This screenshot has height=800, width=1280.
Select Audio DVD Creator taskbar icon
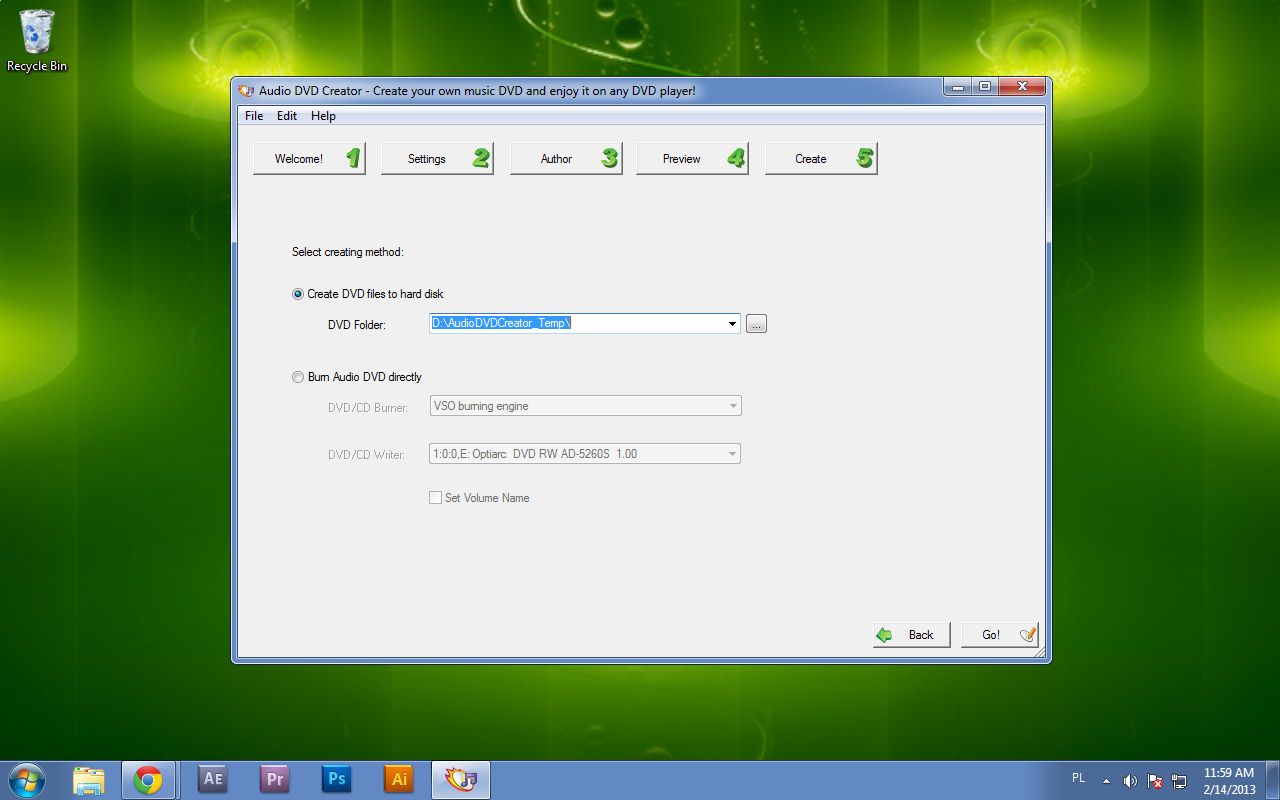(460, 779)
